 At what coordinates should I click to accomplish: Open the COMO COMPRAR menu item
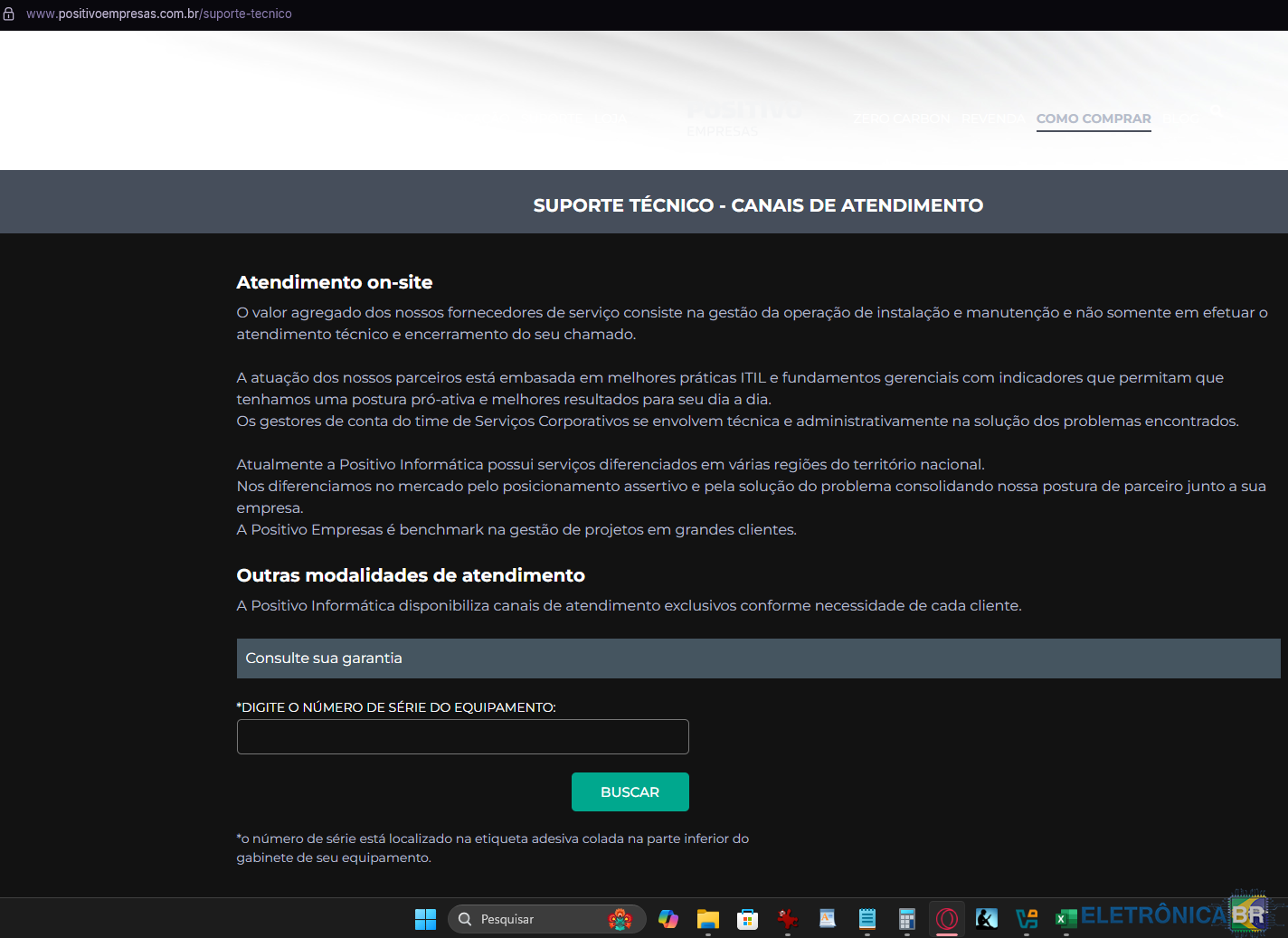tap(1094, 118)
